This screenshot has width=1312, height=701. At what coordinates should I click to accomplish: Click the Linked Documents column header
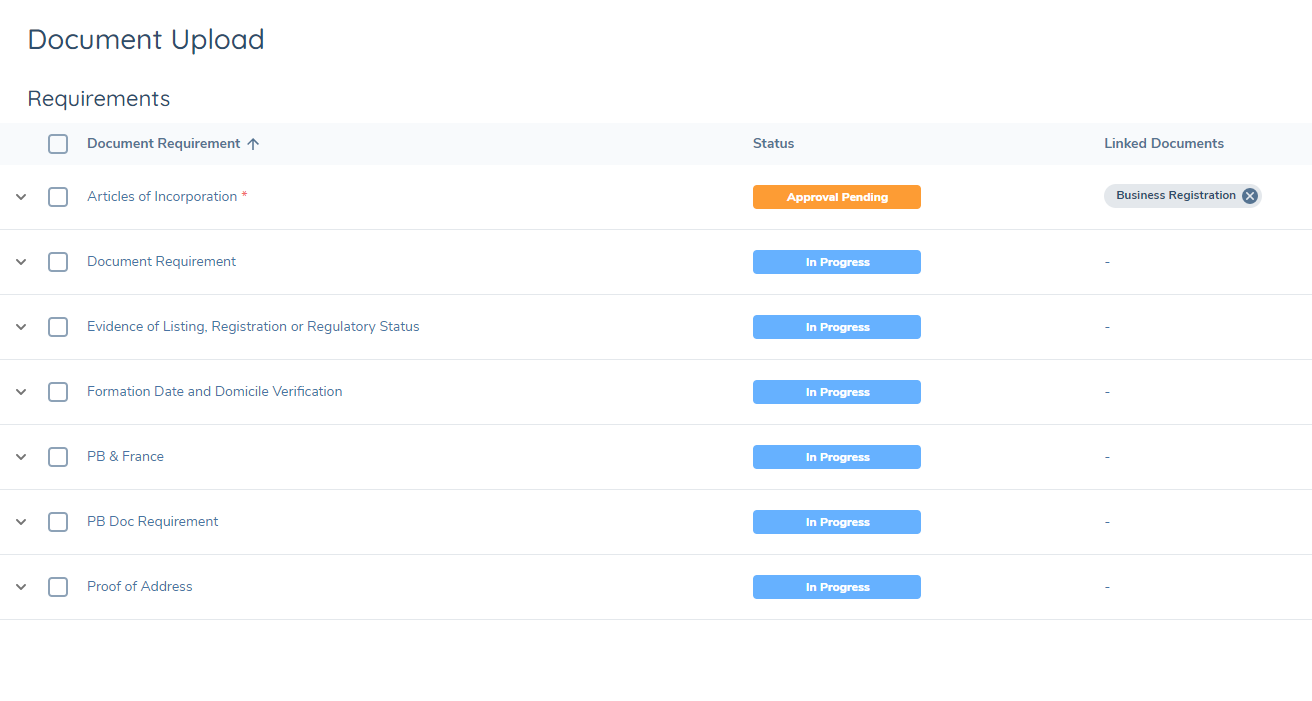tap(1163, 144)
